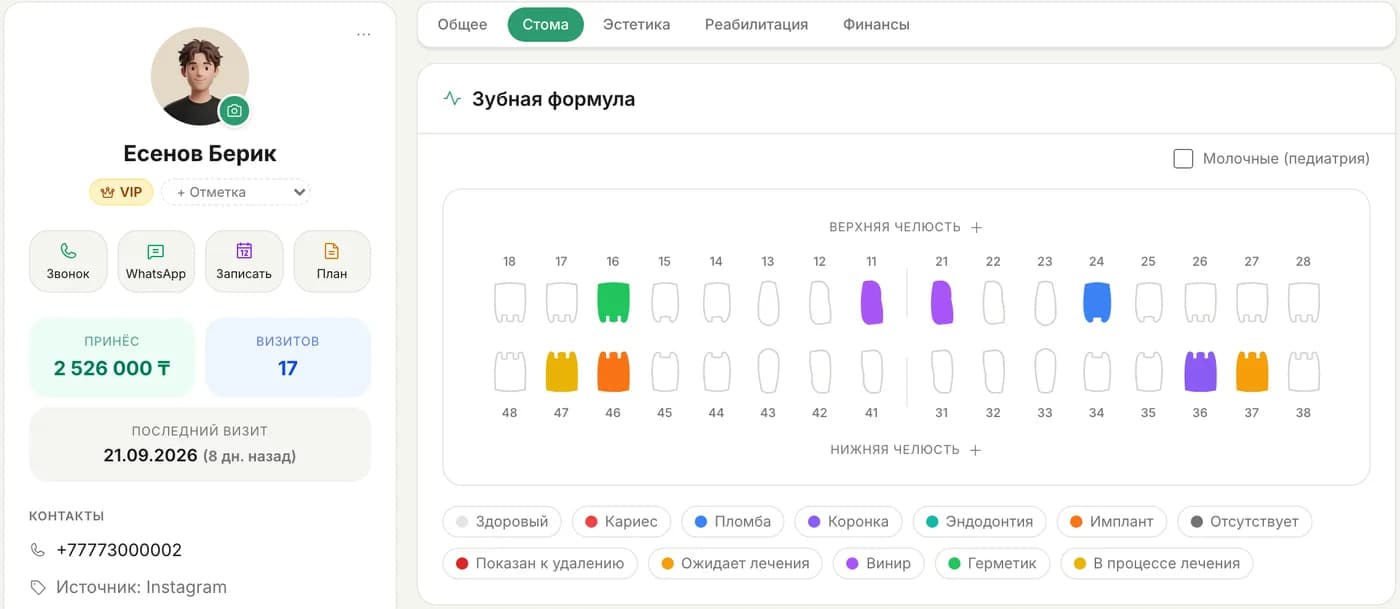Select В процессе лечения chip
This screenshot has height=609, width=1400.
tap(1157, 563)
